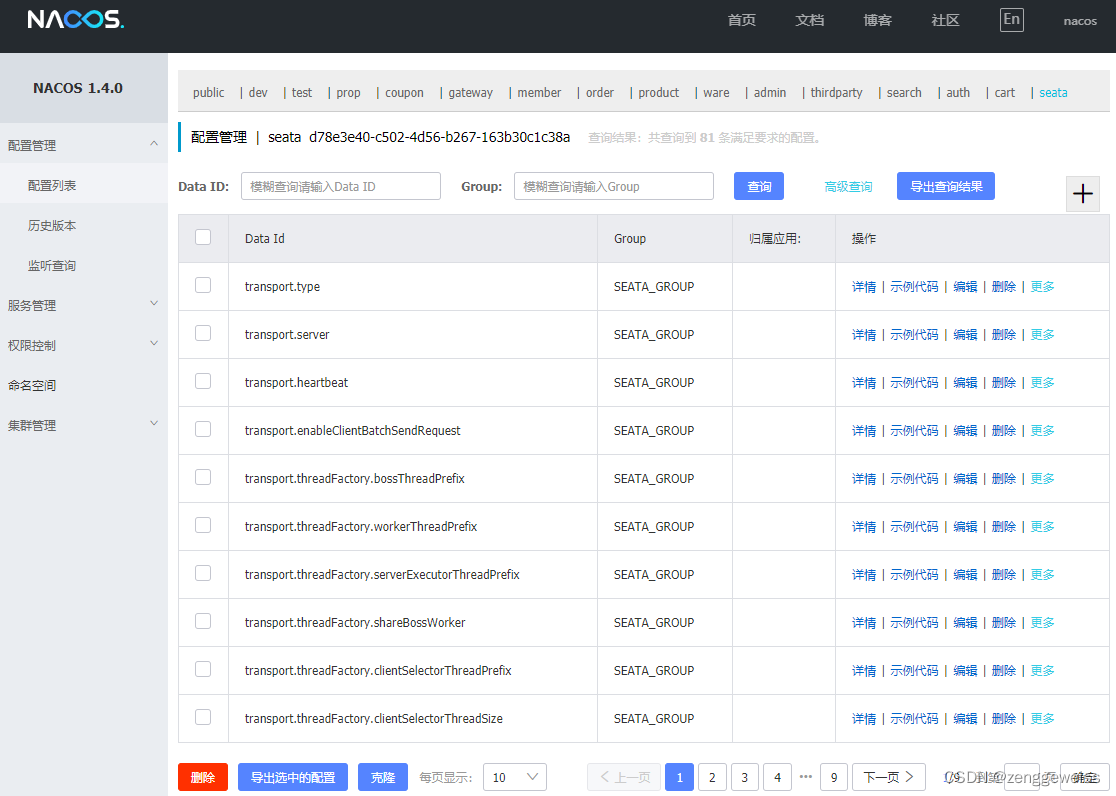Click the 克隆 button
Viewport: 1116px width, 796px height.
383,777
